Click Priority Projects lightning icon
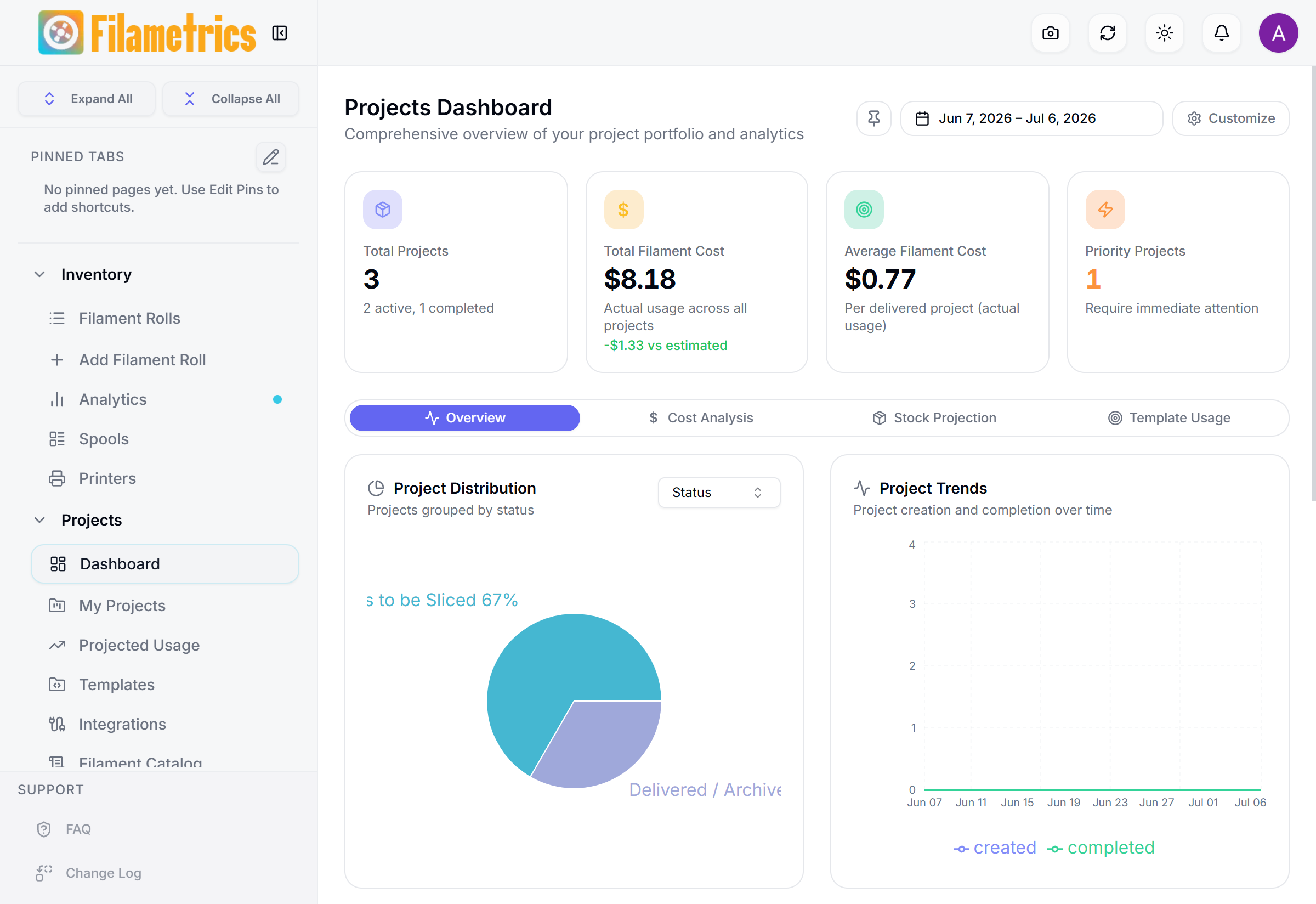This screenshot has height=904, width=1316. coord(1105,210)
